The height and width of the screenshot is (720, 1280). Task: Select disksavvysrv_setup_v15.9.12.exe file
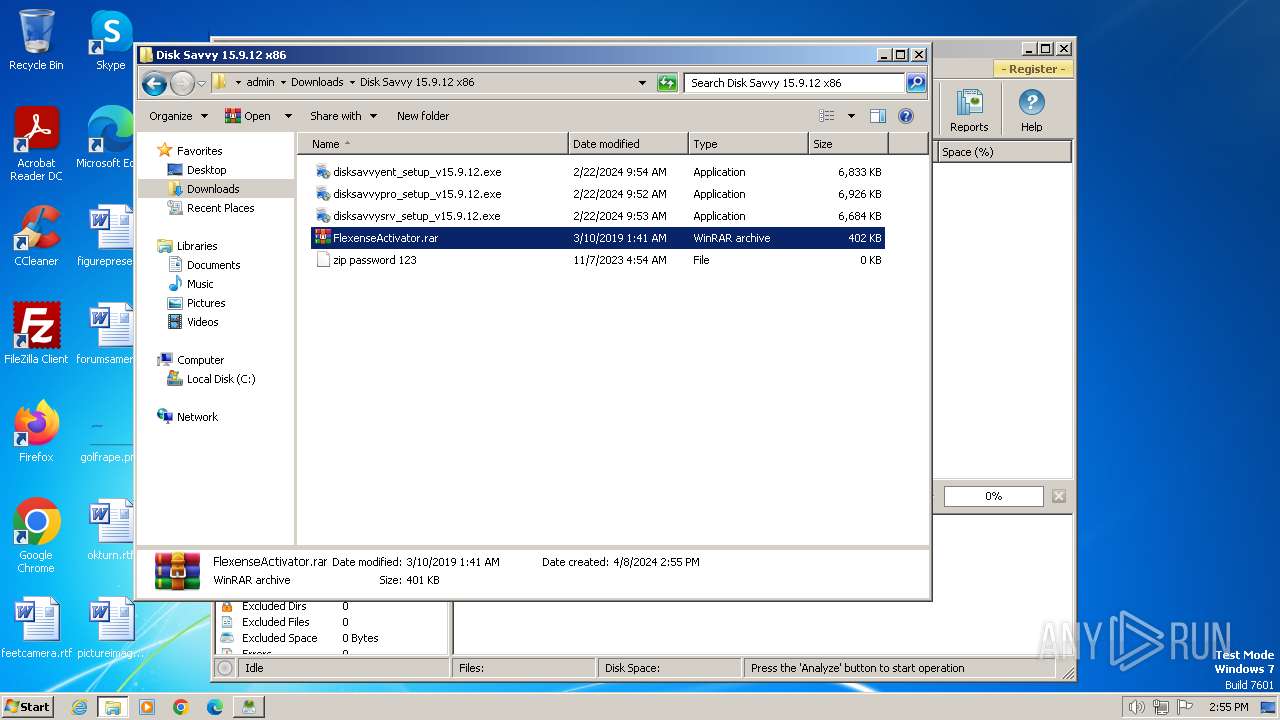(x=416, y=216)
